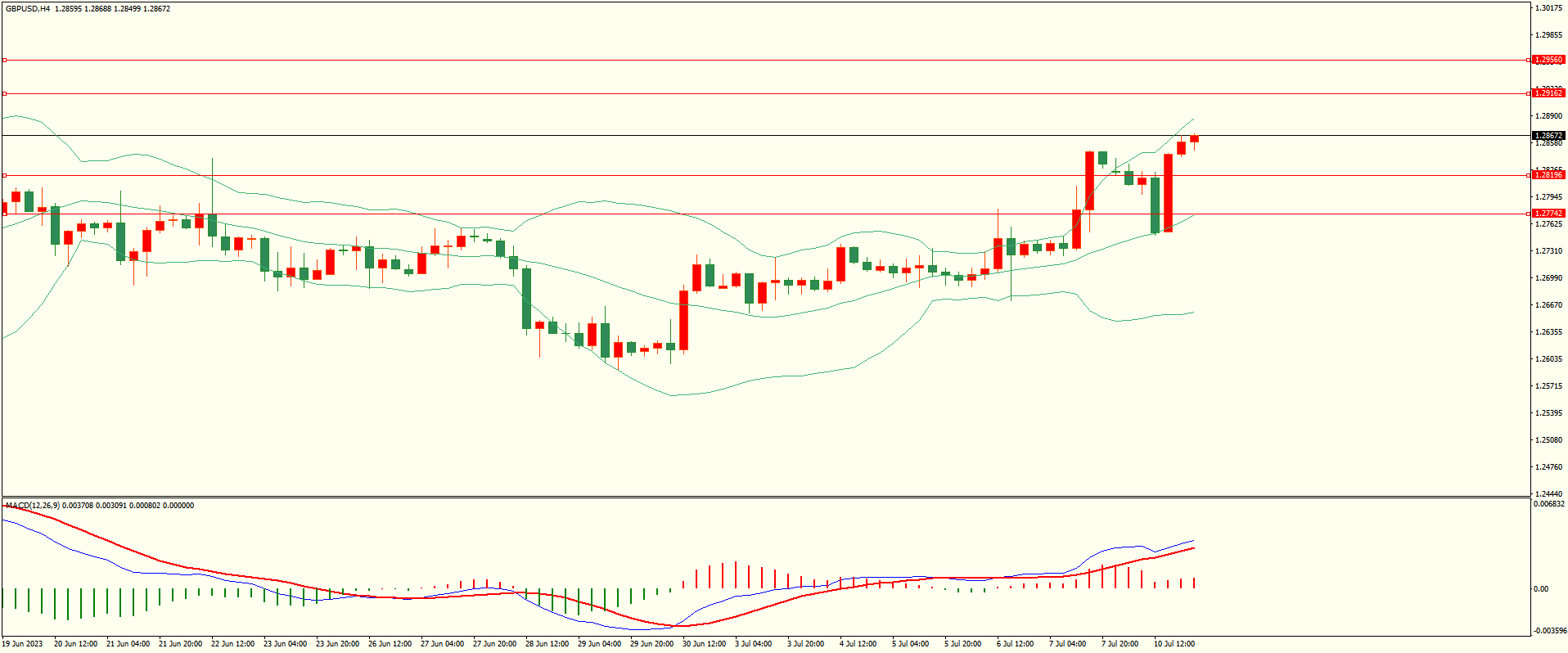Select the 1.29560 red price level tag
The image size is (1568, 653).
click(1548, 60)
